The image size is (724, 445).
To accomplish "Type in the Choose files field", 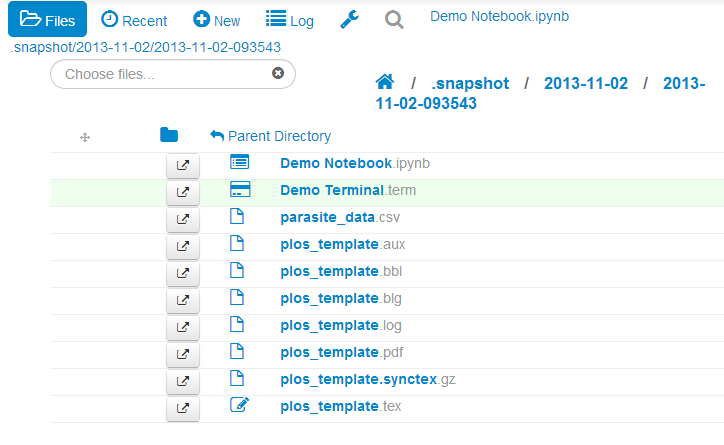I will [160, 74].
